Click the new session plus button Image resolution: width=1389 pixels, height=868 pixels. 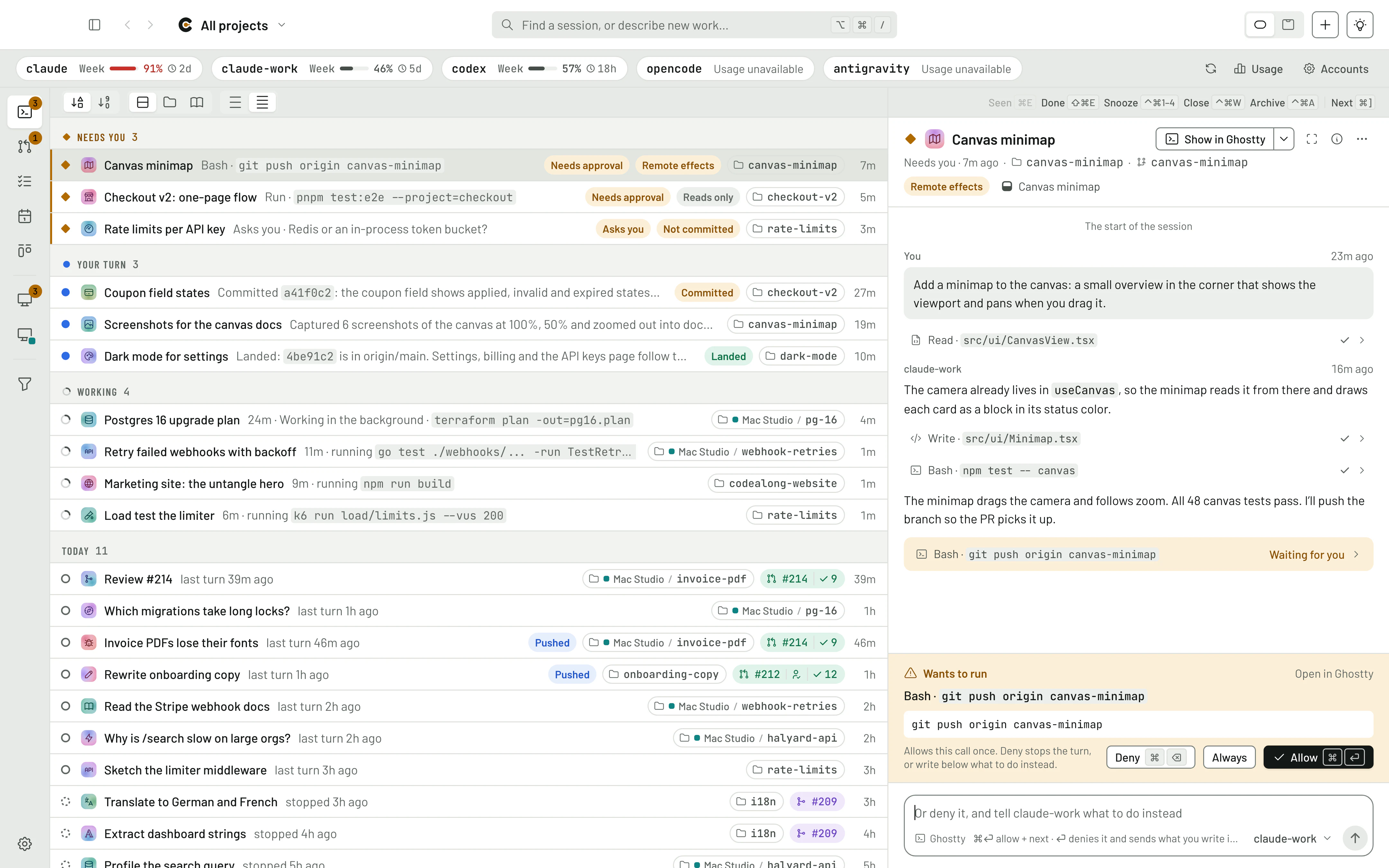click(1325, 25)
